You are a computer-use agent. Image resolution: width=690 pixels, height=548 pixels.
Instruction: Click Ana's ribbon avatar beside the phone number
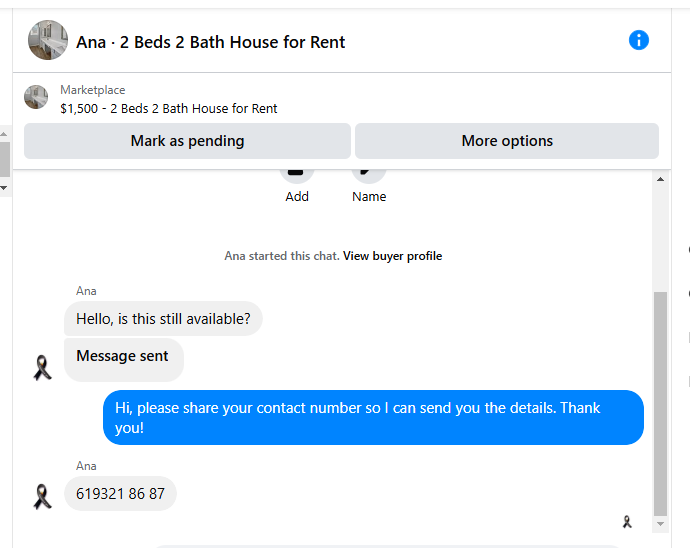(x=42, y=496)
